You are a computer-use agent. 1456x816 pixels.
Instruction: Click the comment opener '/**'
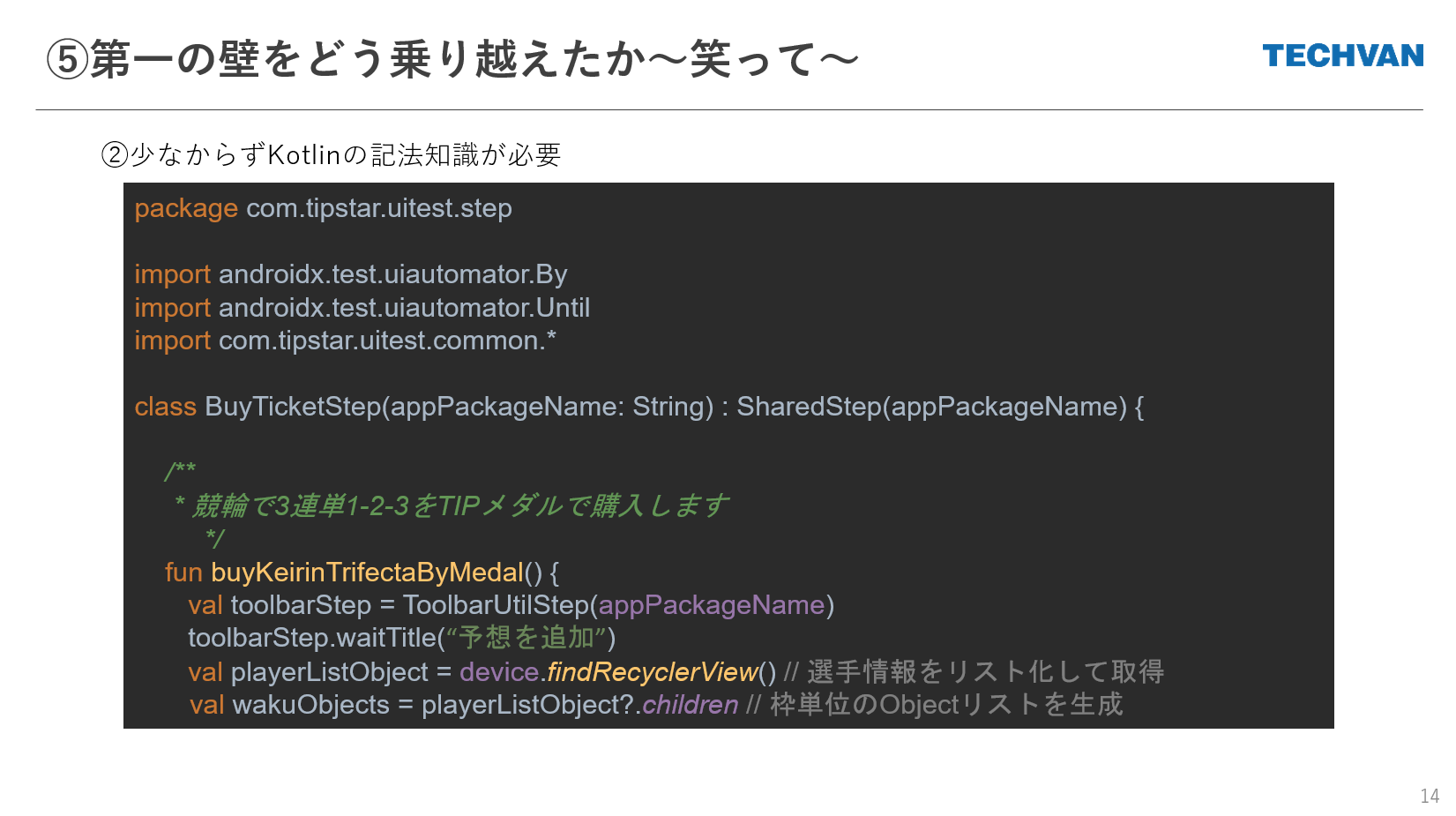(x=180, y=471)
